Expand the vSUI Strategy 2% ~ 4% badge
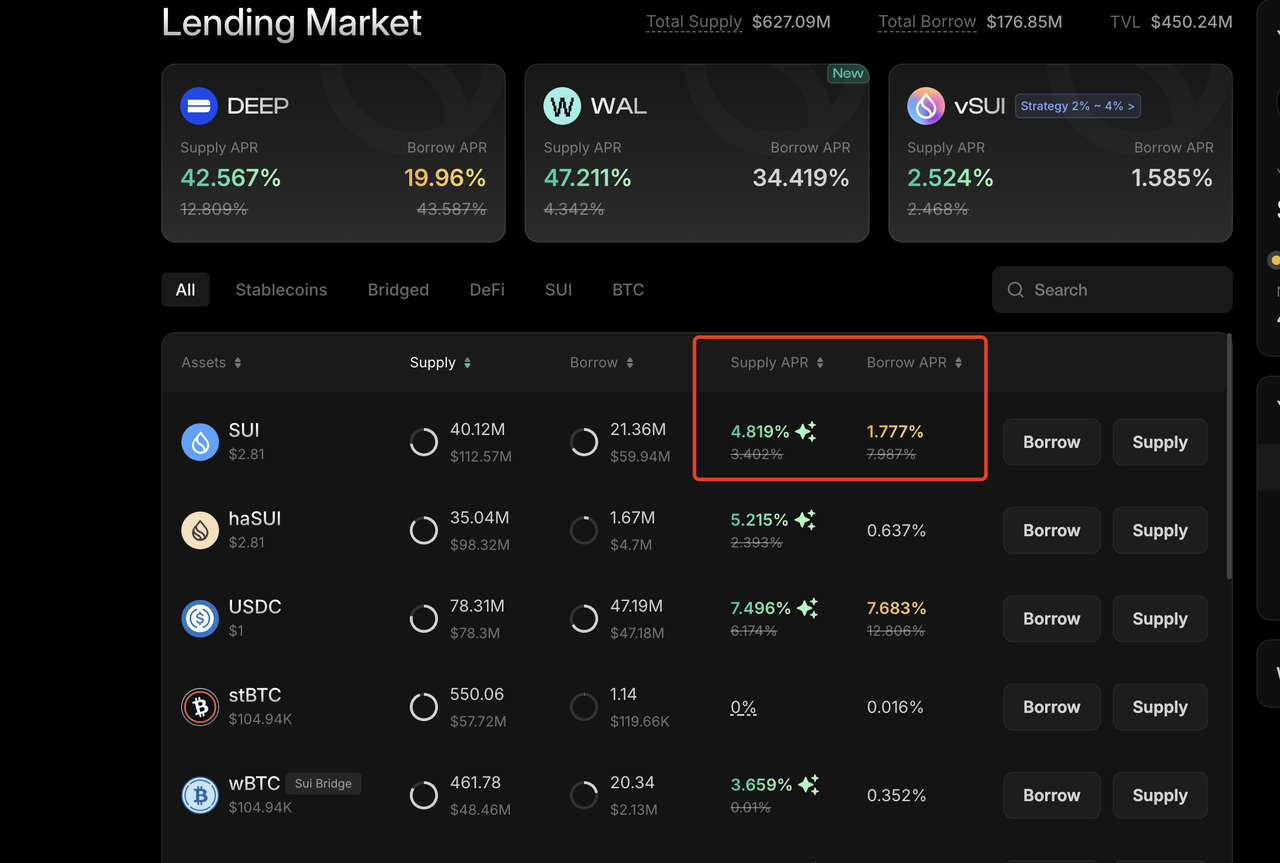The height and width of the screenshot is (863, 1280). pos(1077,106)
